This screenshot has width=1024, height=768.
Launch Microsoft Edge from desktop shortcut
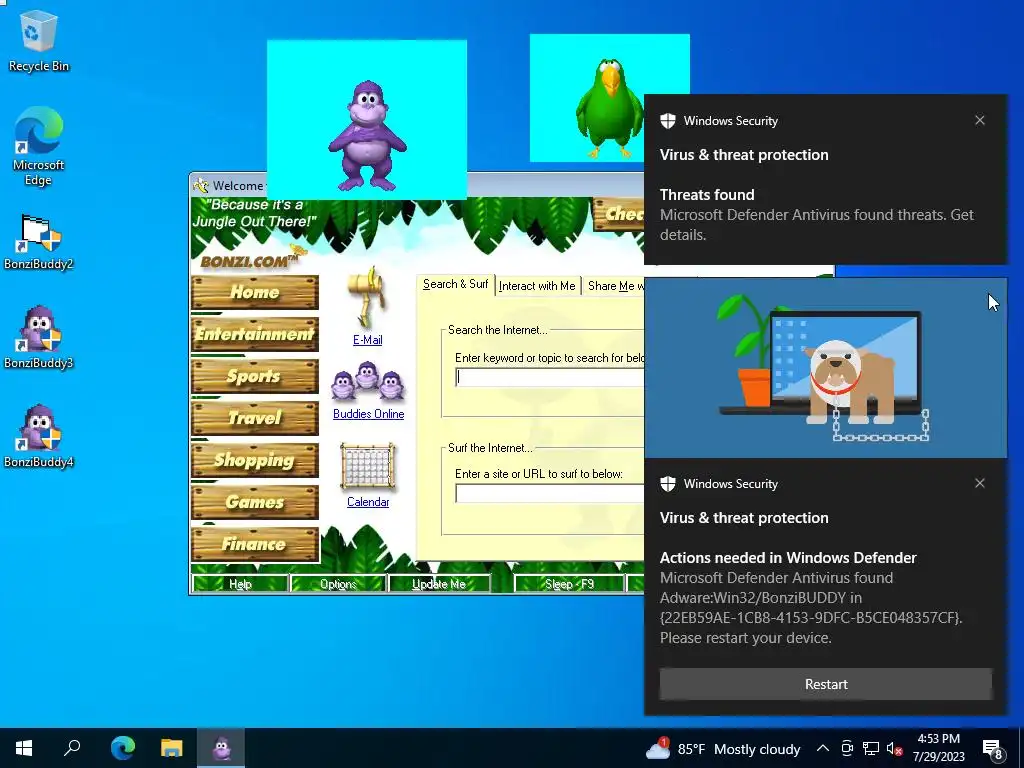coord(39,146)
